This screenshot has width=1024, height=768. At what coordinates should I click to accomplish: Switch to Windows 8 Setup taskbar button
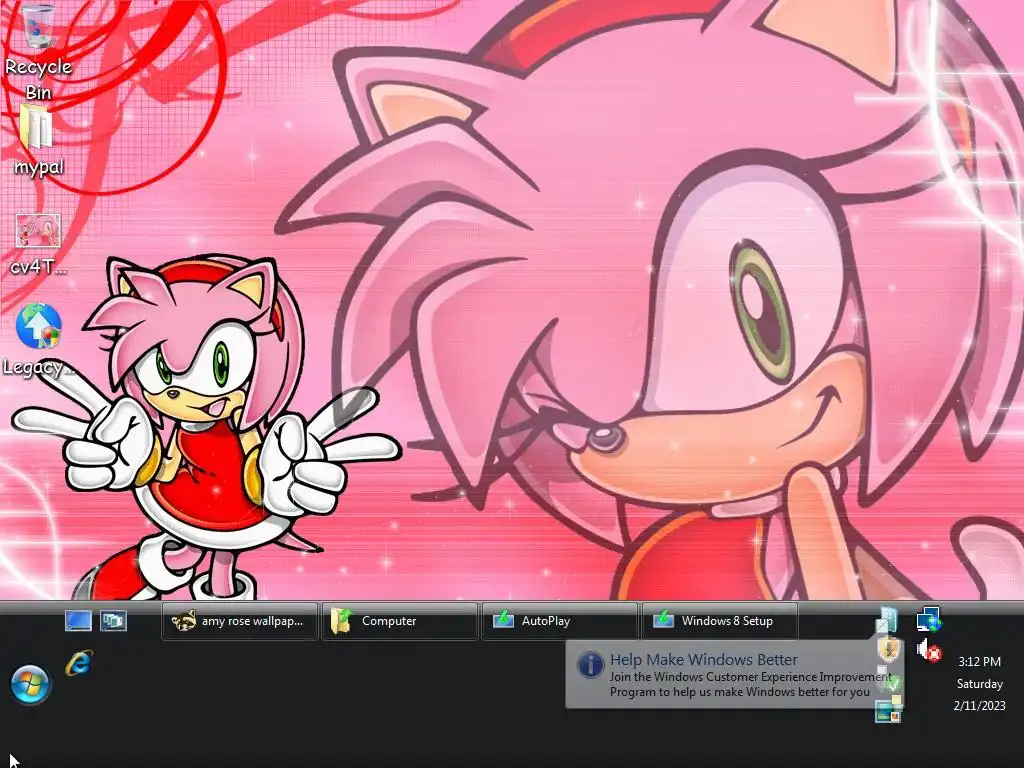(720, 621)
